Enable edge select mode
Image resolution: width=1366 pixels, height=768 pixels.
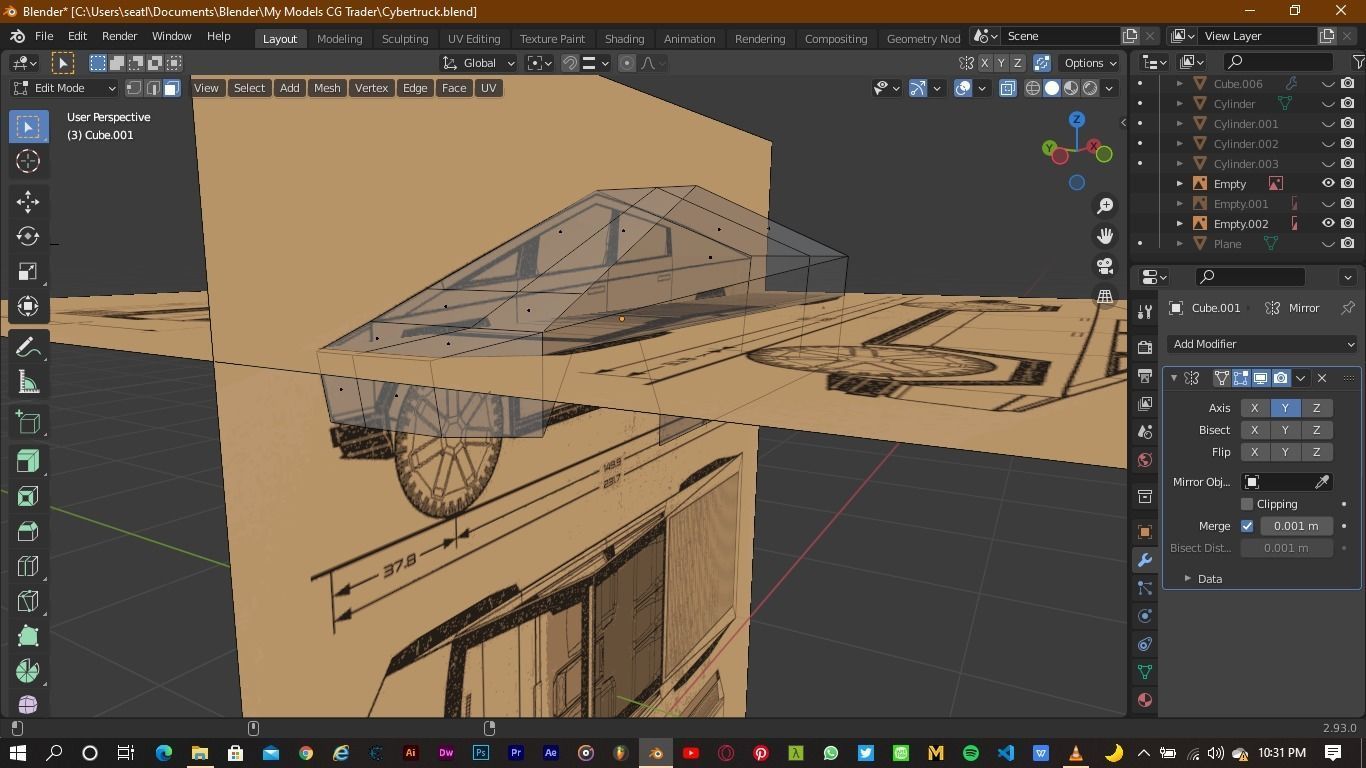coord(153,88)
